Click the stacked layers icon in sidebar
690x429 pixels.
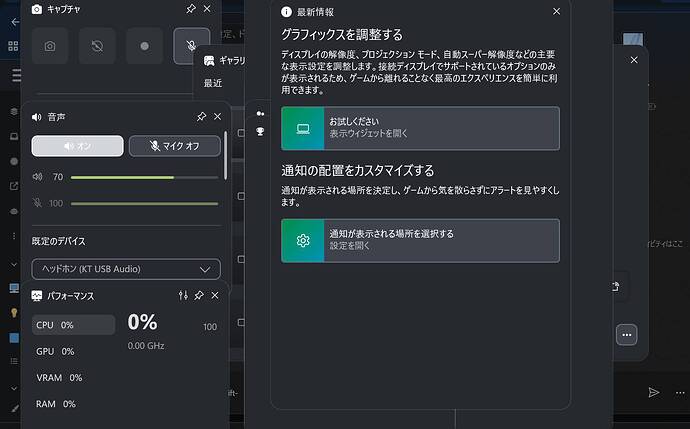click(x=14, y=111)
